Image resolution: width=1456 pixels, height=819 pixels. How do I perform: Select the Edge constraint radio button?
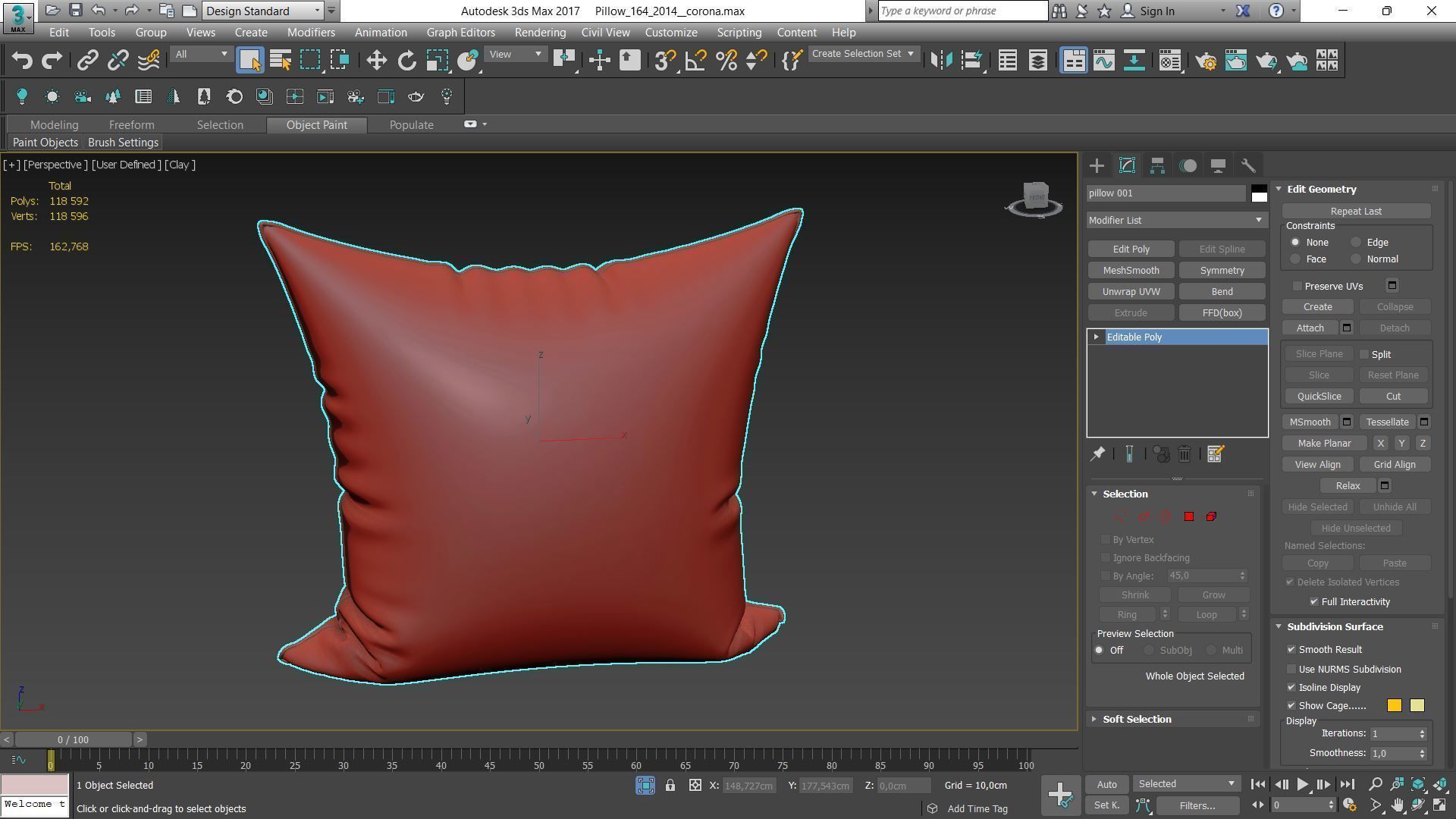point(1356,243)
